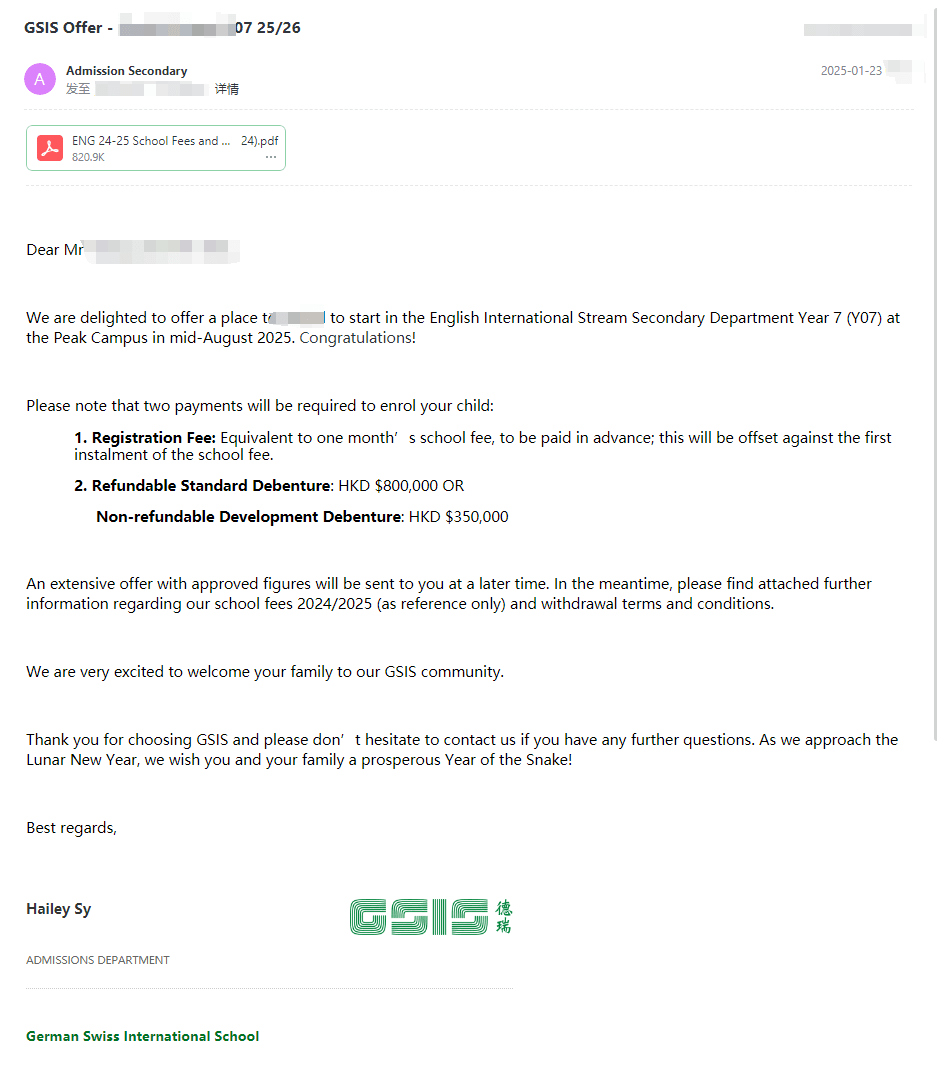Click the ADMISSIONS DEPARTMENT signature text
Viewport: 937px width, 1065px height.
pyautogui.click(x=98, y=960)
